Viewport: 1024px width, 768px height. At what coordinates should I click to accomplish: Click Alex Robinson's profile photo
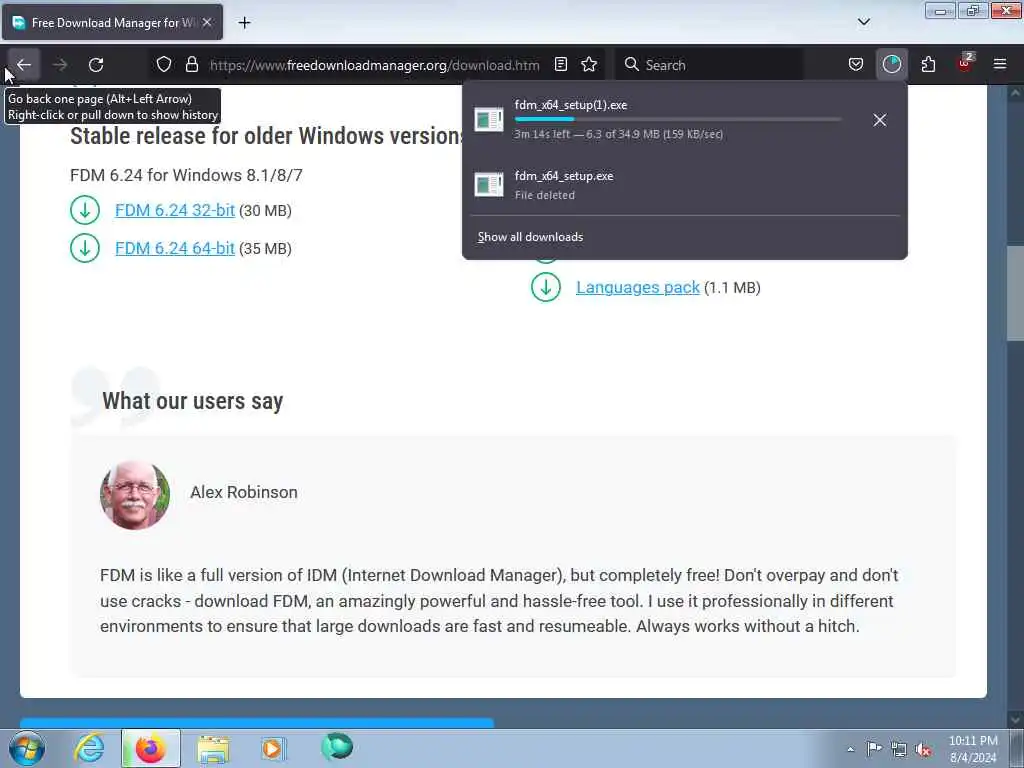click(x=135, y=495)
